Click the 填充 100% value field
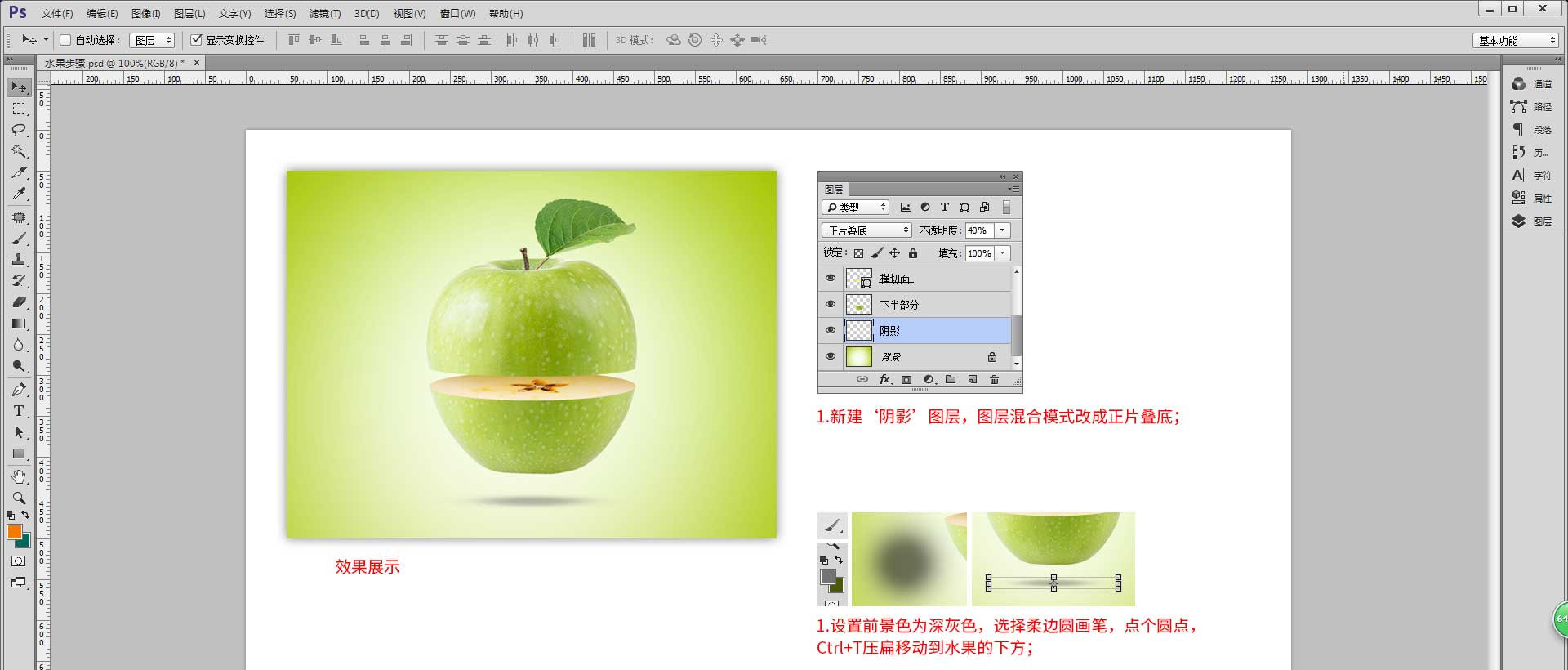1568x670 pixels. click(x=978, y=253)
